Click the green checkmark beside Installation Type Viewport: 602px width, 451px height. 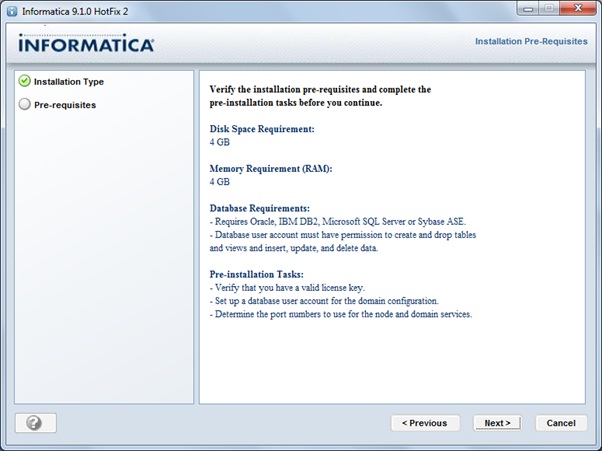(x=24, y=81)
